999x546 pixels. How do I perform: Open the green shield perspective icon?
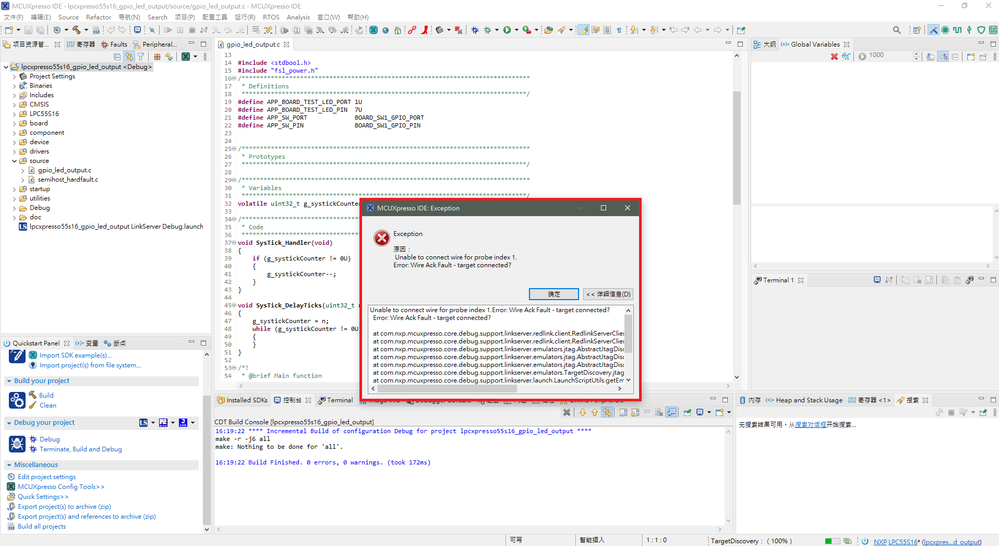(981, 30)
